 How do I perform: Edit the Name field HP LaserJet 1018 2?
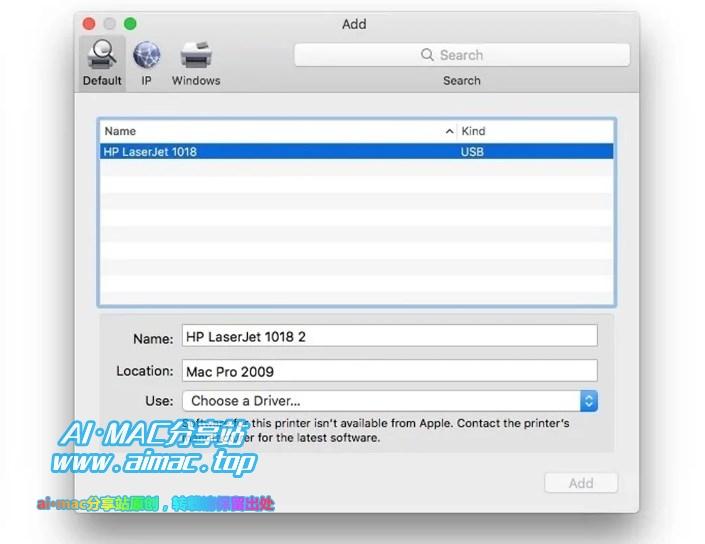pyautogui.click(x=389, y=336)
